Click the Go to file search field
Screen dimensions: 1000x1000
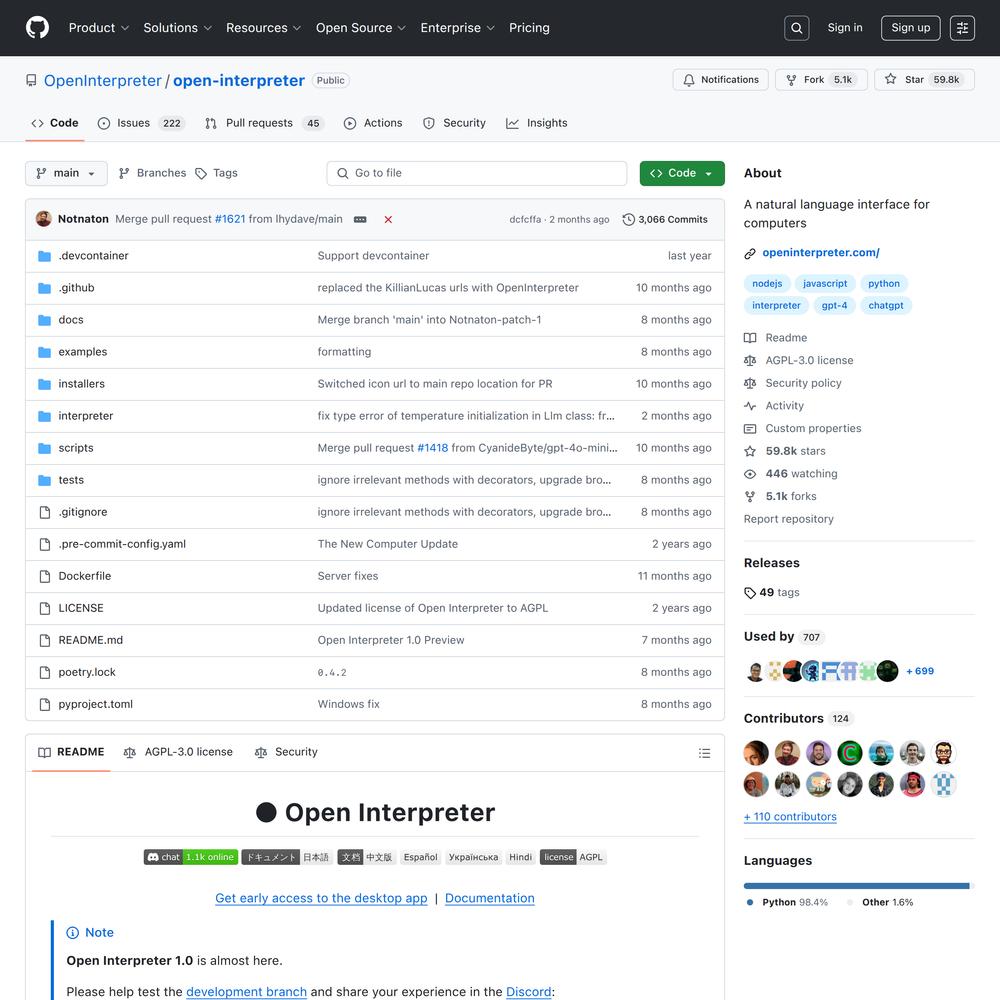click(477, 173)
